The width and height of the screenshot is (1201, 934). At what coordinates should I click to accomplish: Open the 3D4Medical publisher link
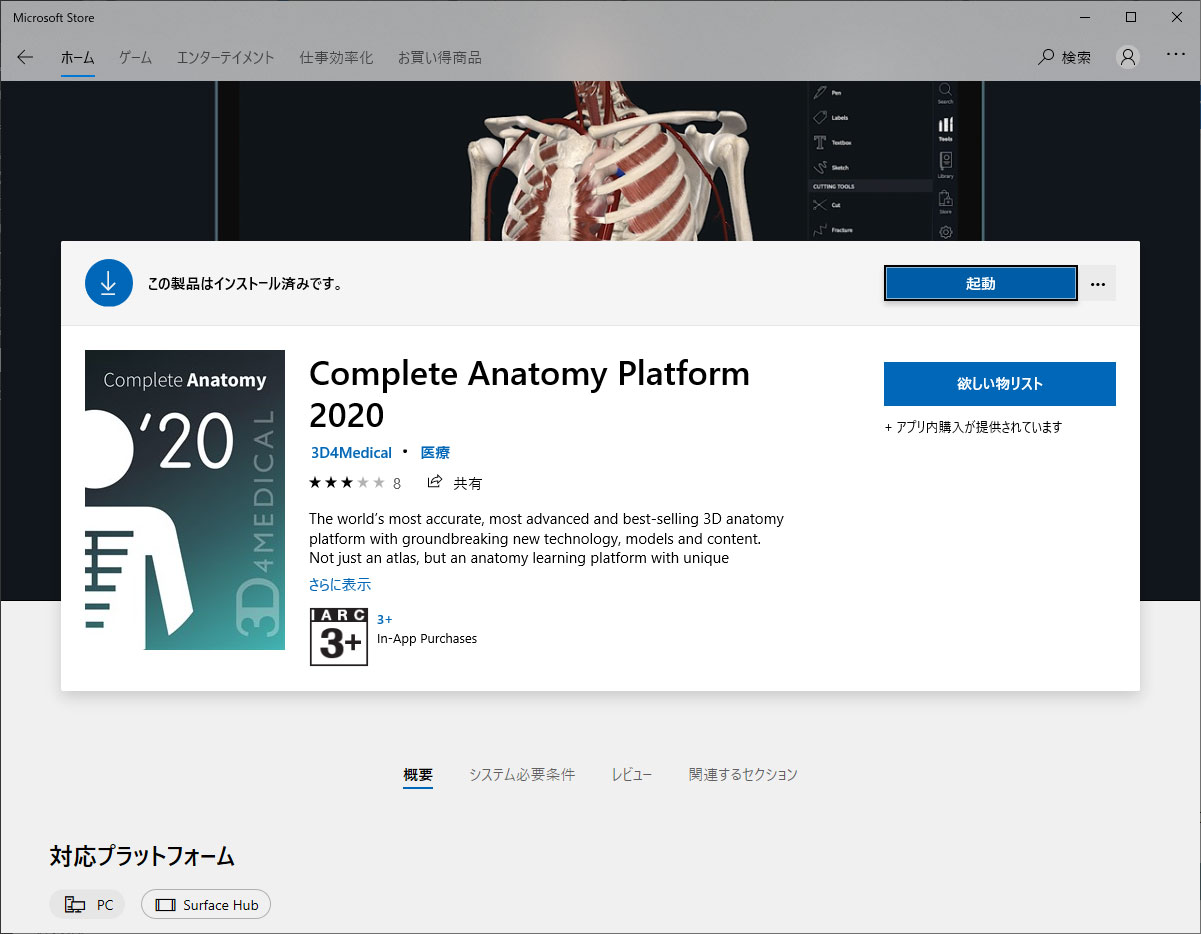coord(351,453)
